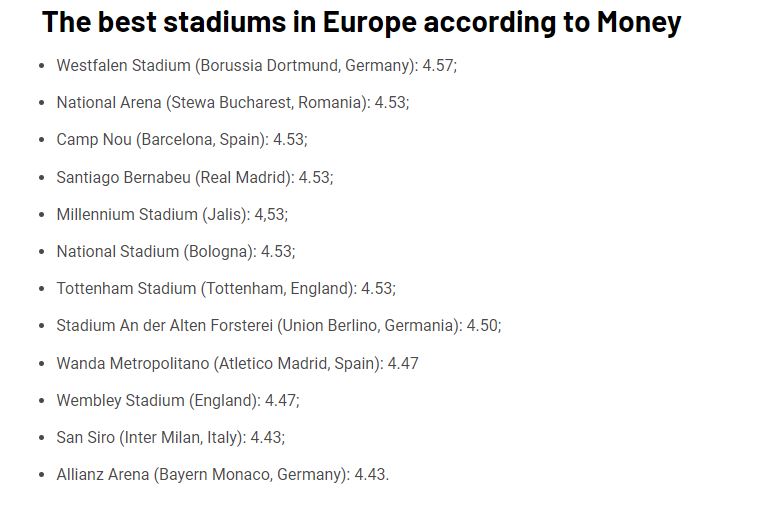
Task: Click the bullet point beside Allianz Arena
Action: (x=41, y=475)
